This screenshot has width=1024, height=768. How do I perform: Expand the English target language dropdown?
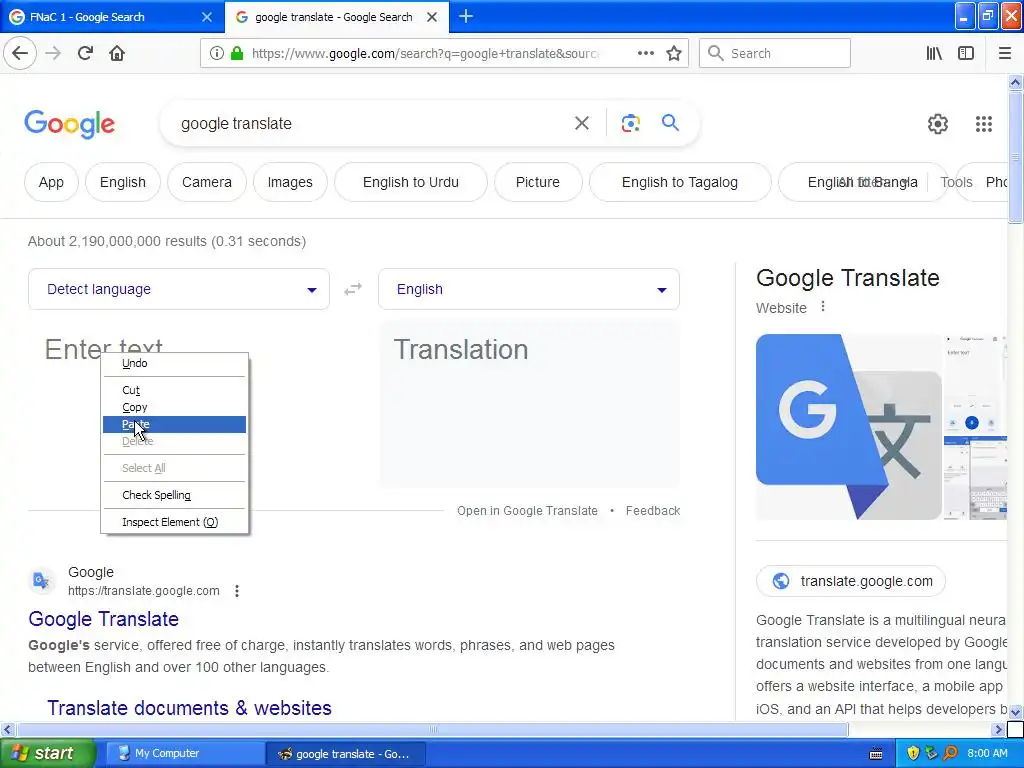point(529,289)
